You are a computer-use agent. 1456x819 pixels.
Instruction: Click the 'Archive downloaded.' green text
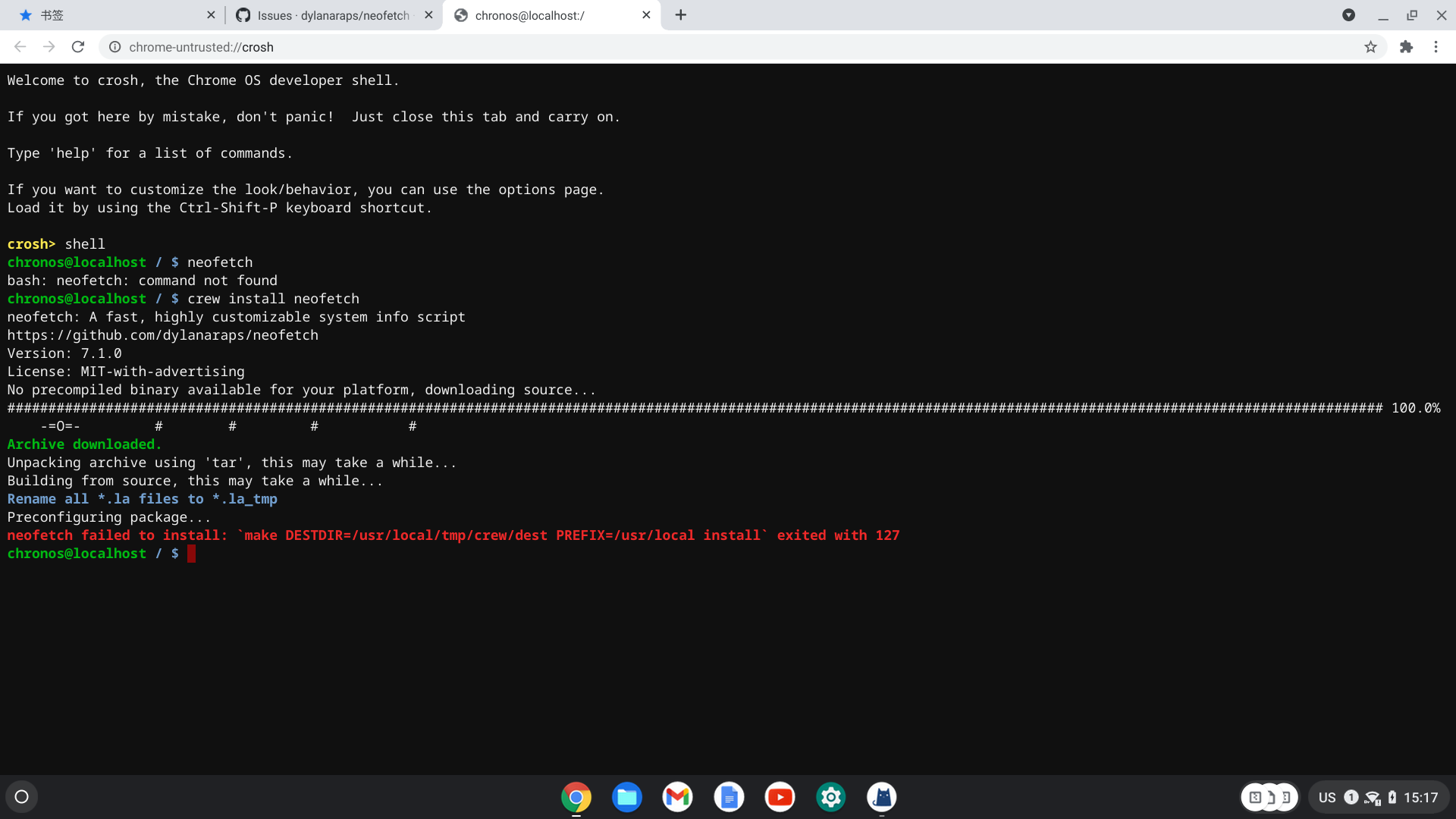click(x=84, y=444)
